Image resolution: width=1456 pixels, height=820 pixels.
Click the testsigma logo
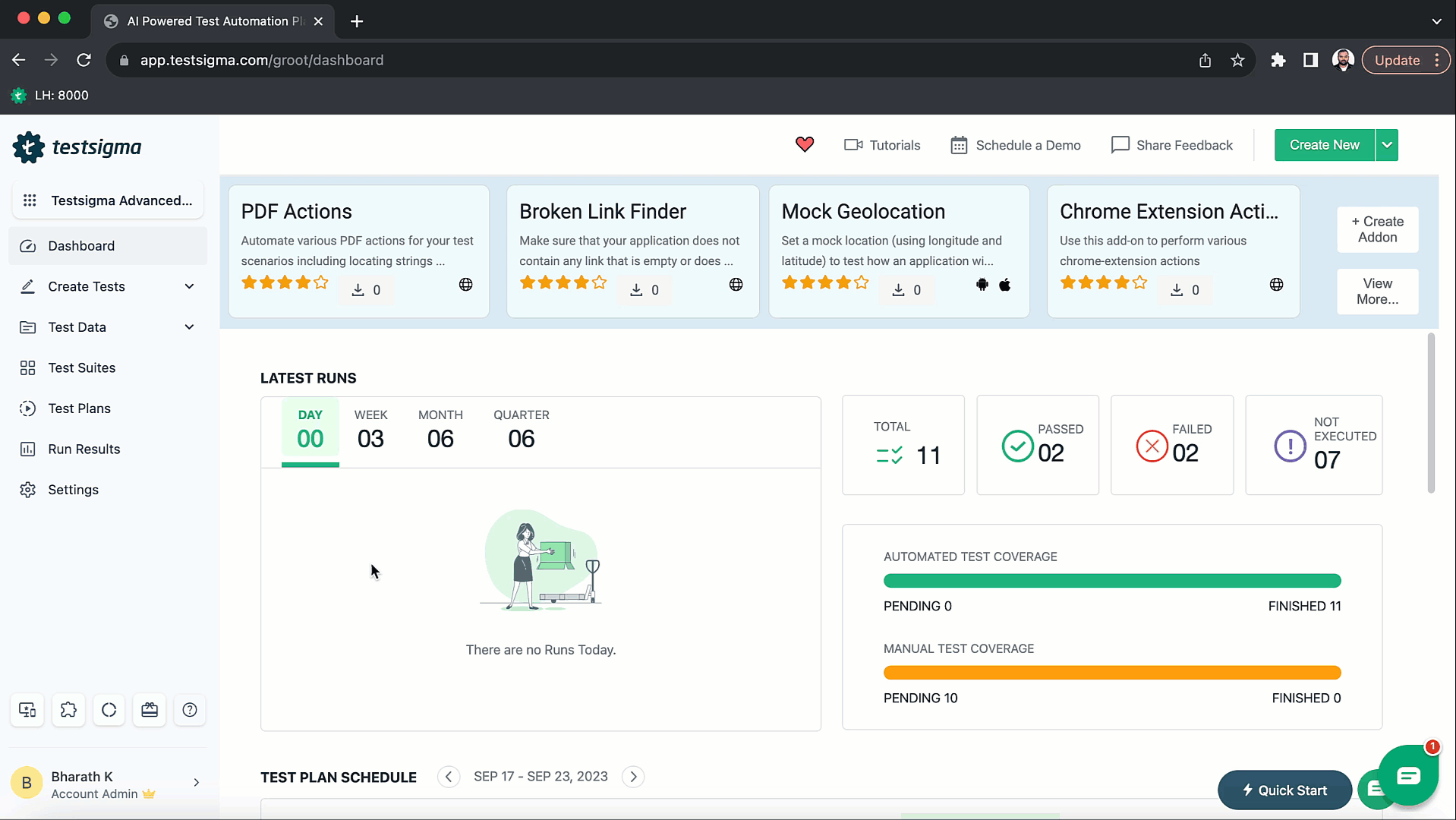point(77,147)
